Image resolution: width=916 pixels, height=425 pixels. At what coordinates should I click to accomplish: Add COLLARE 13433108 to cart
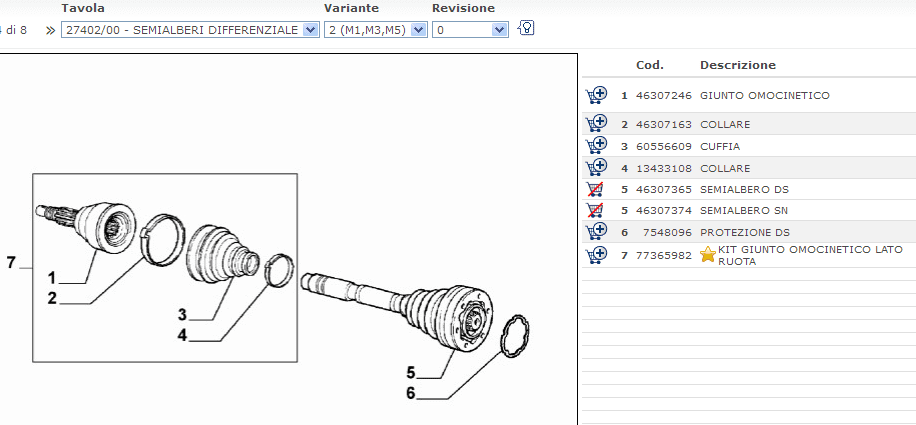(x=596, y=168)
